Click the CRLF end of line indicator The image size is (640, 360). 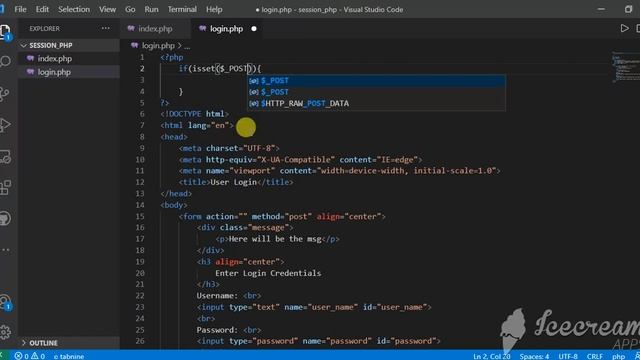point(595,356)
